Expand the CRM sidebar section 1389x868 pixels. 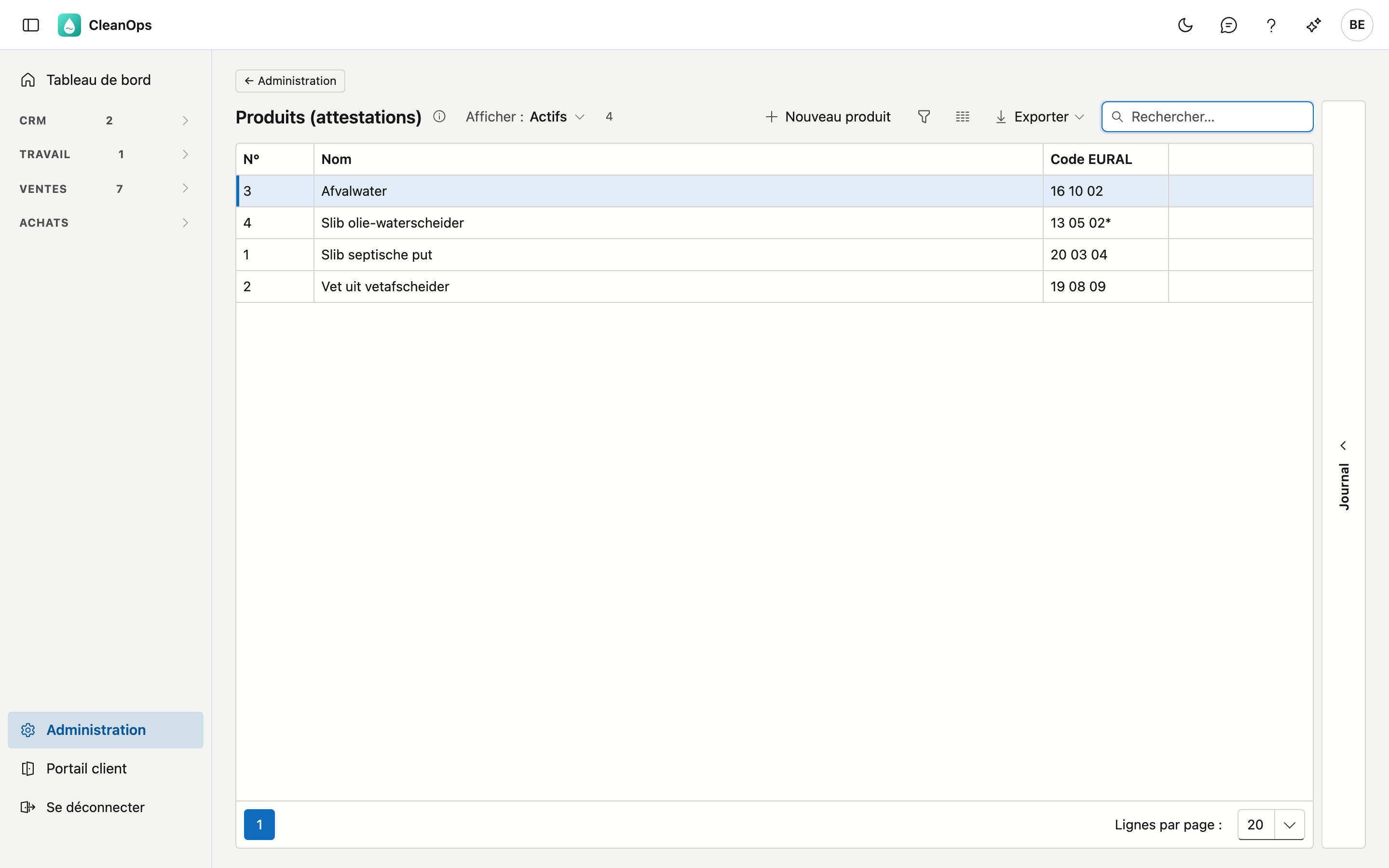105,121
